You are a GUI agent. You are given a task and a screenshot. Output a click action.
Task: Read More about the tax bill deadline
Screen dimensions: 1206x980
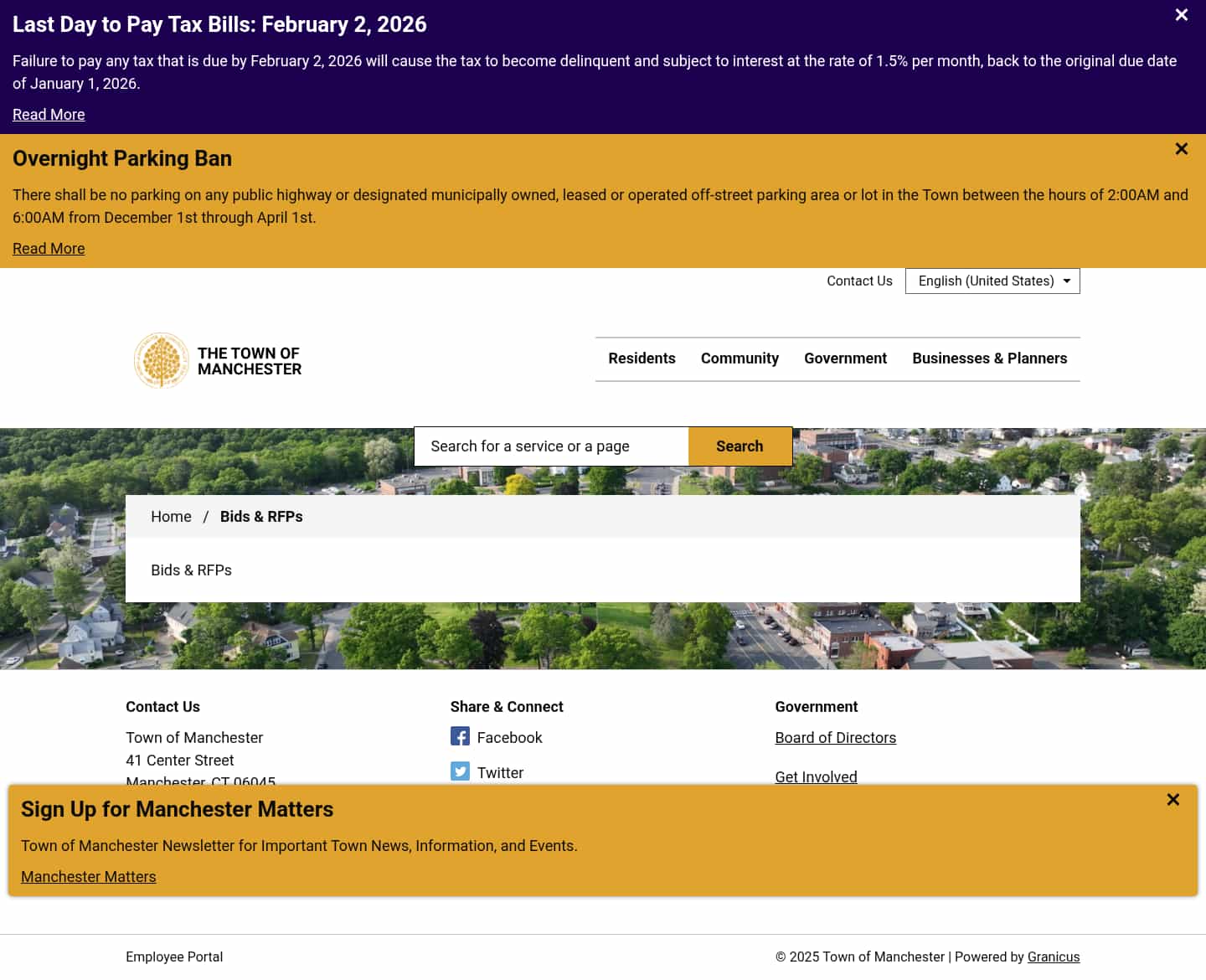[x=48, y=114]
